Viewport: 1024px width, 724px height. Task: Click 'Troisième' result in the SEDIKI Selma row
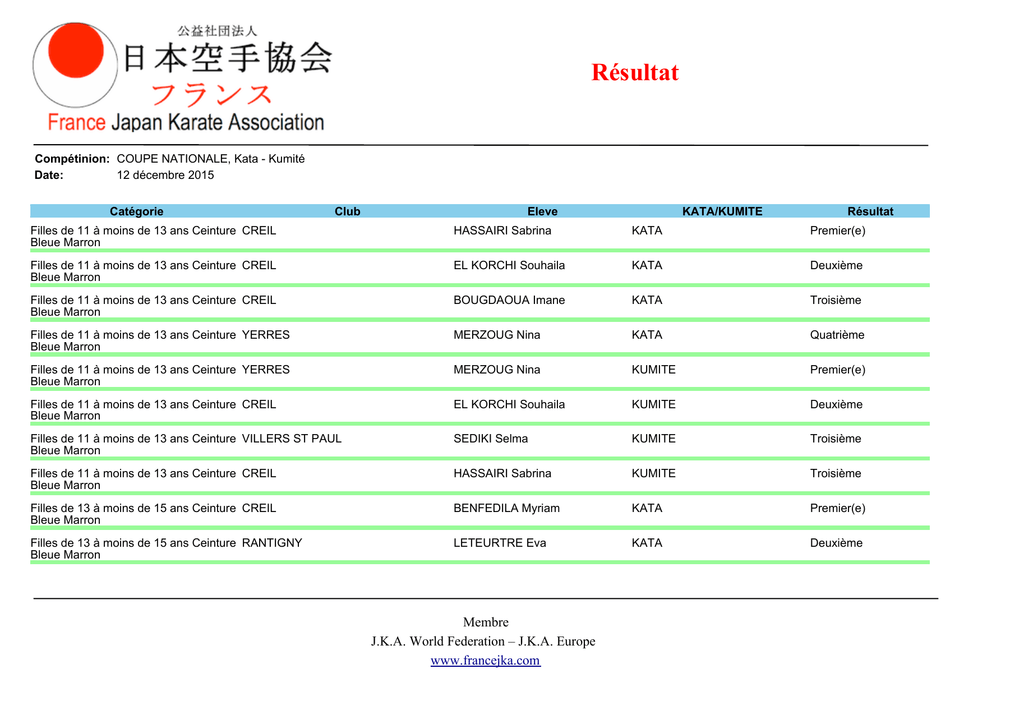pos(836,439)
